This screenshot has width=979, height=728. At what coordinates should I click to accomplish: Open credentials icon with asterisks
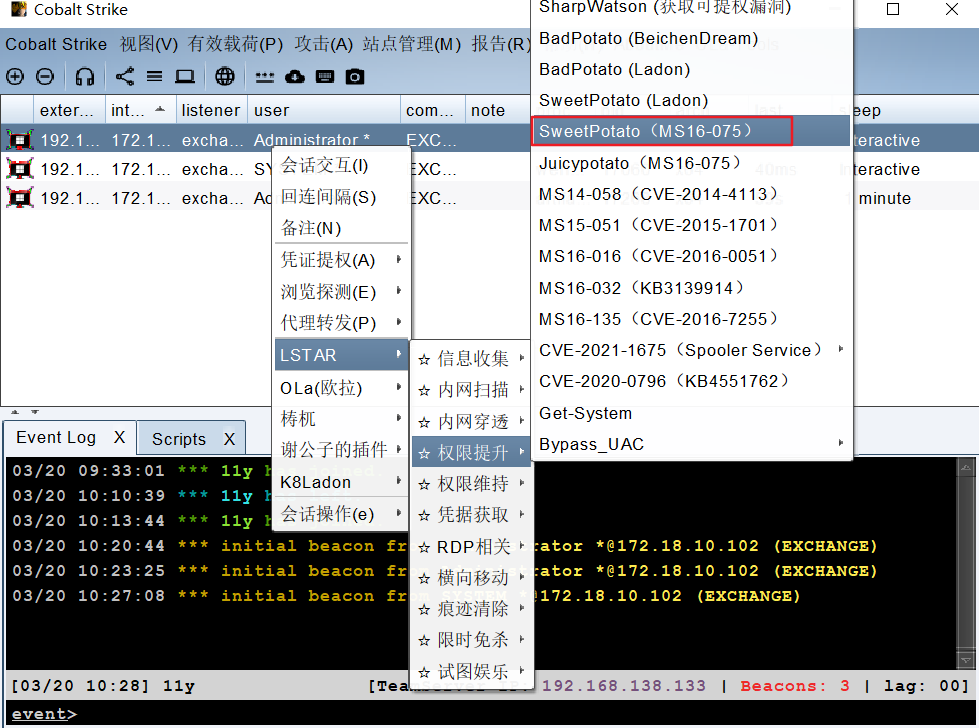[265, 77]
